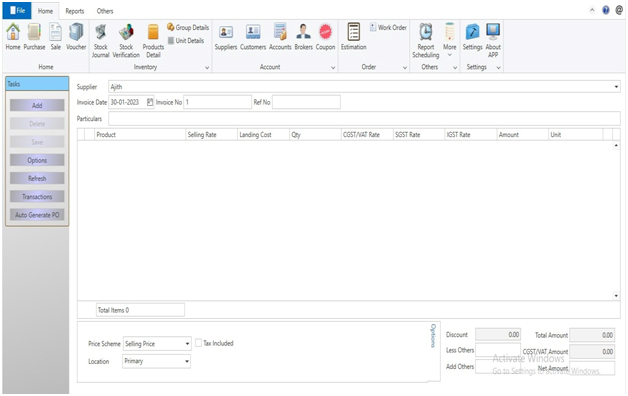628x396 pixels.
Task: Click the Add task button
Action: pos(37,105)
